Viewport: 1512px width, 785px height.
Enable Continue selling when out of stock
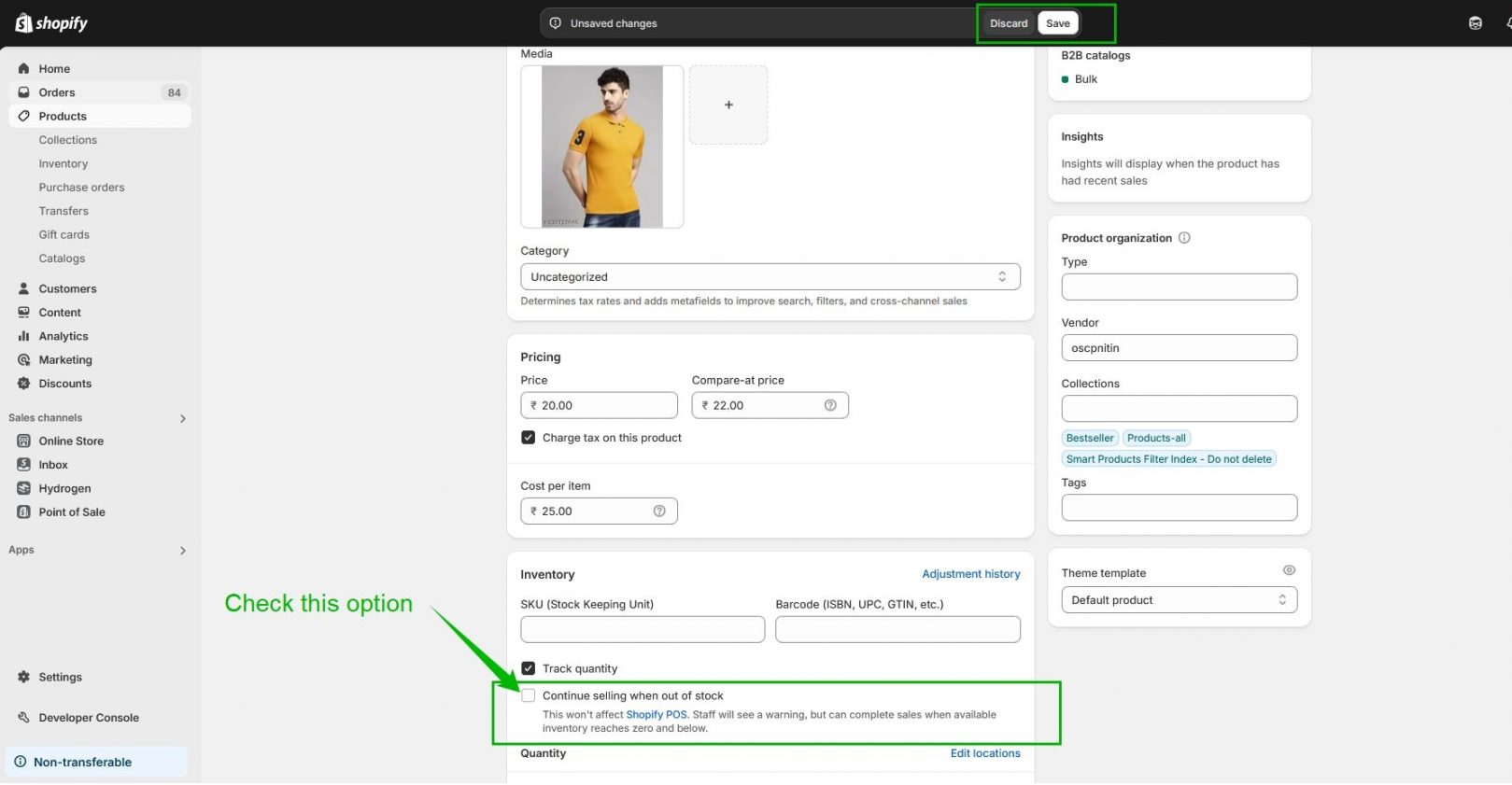pyautogui.click(x=529, y=696)
